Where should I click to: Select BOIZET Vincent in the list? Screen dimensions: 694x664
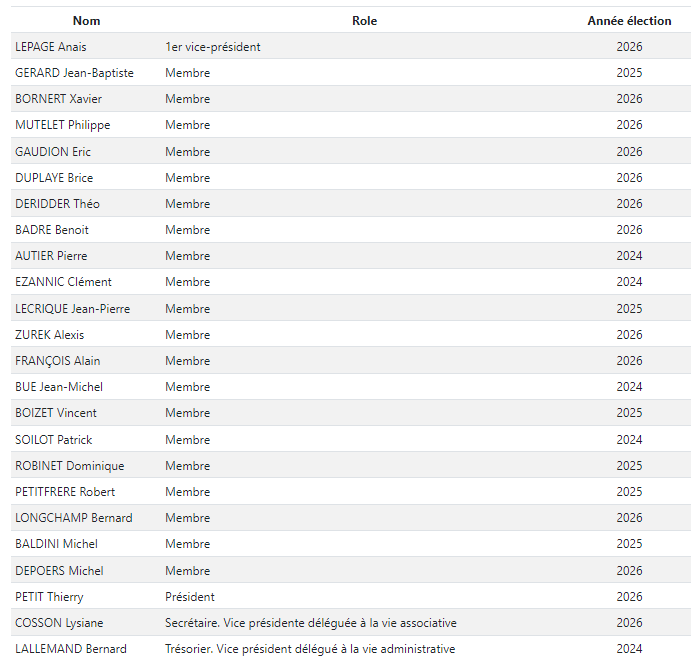(56, 413)
